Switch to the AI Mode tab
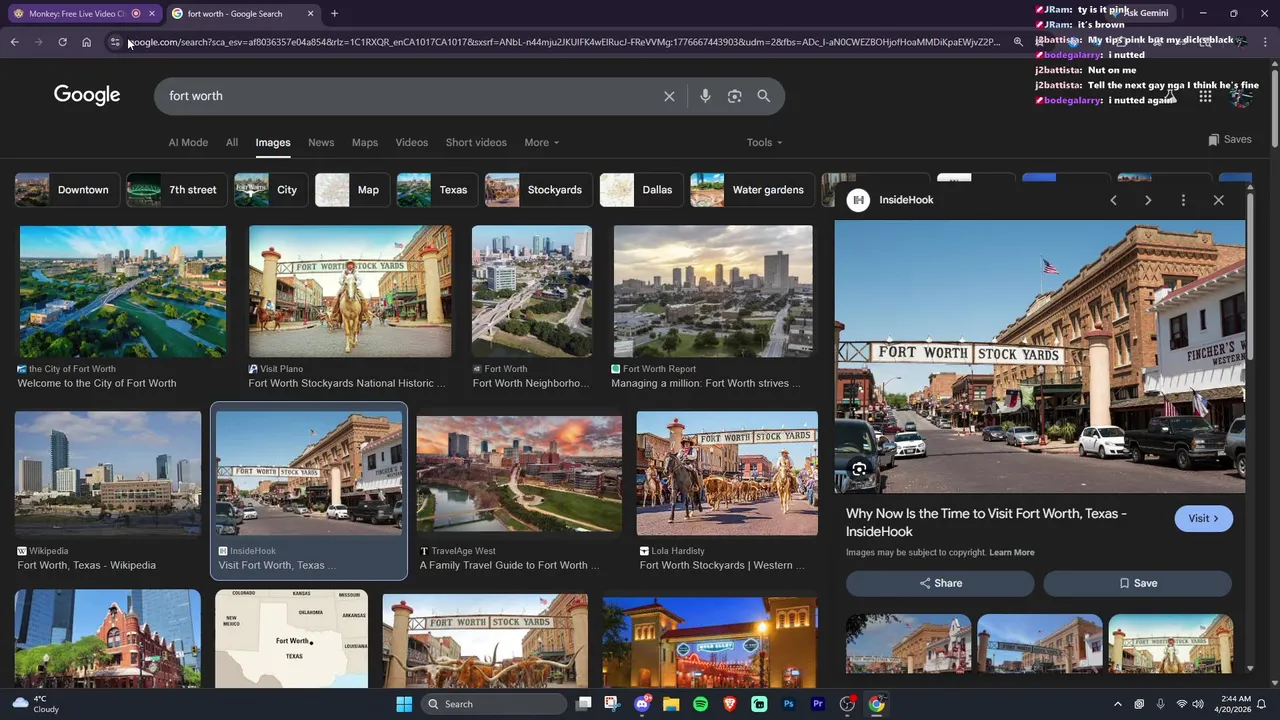The image size is (1280, 720). coord(188,142)
